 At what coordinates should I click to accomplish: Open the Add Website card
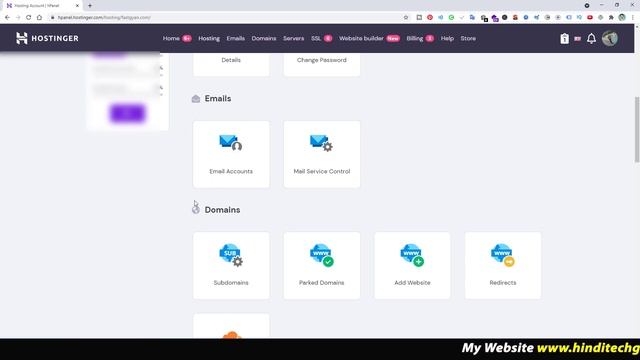coord(412,266)
